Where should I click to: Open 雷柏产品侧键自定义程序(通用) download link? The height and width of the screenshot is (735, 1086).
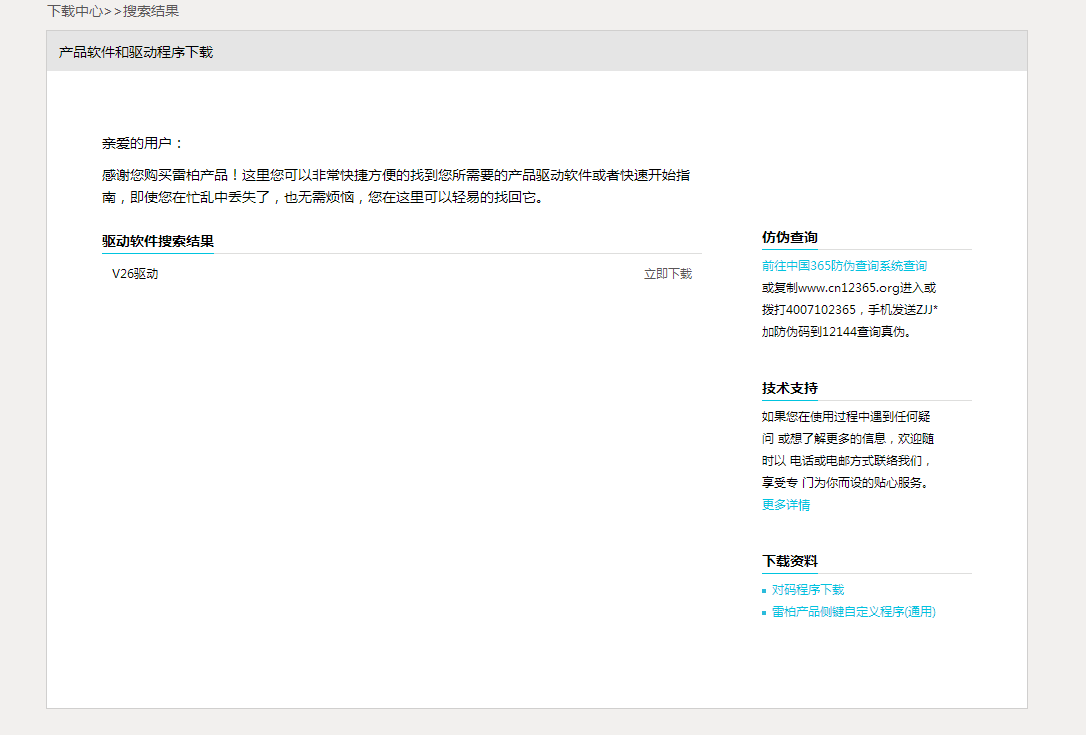tap(853, 612)
